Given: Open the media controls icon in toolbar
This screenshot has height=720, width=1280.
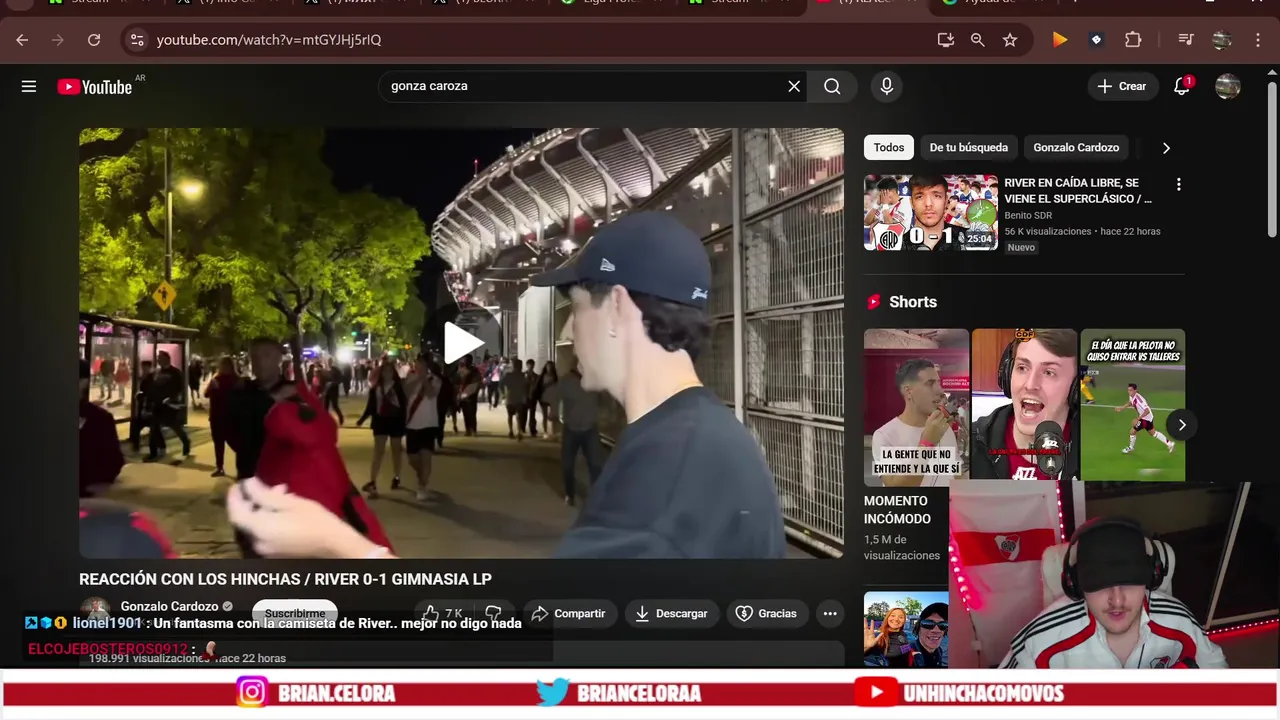Looking at the screenshot, I should pos(1186,40).
